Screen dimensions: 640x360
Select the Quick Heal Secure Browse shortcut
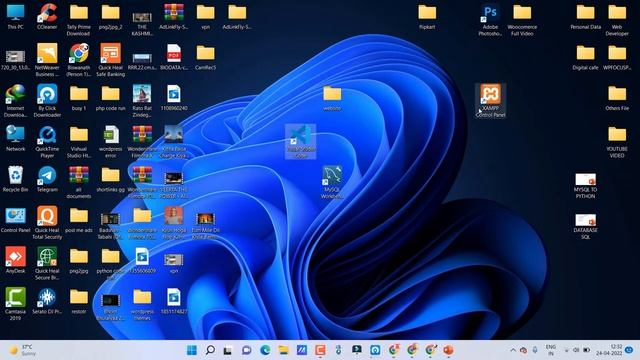(x=47, y=264)
